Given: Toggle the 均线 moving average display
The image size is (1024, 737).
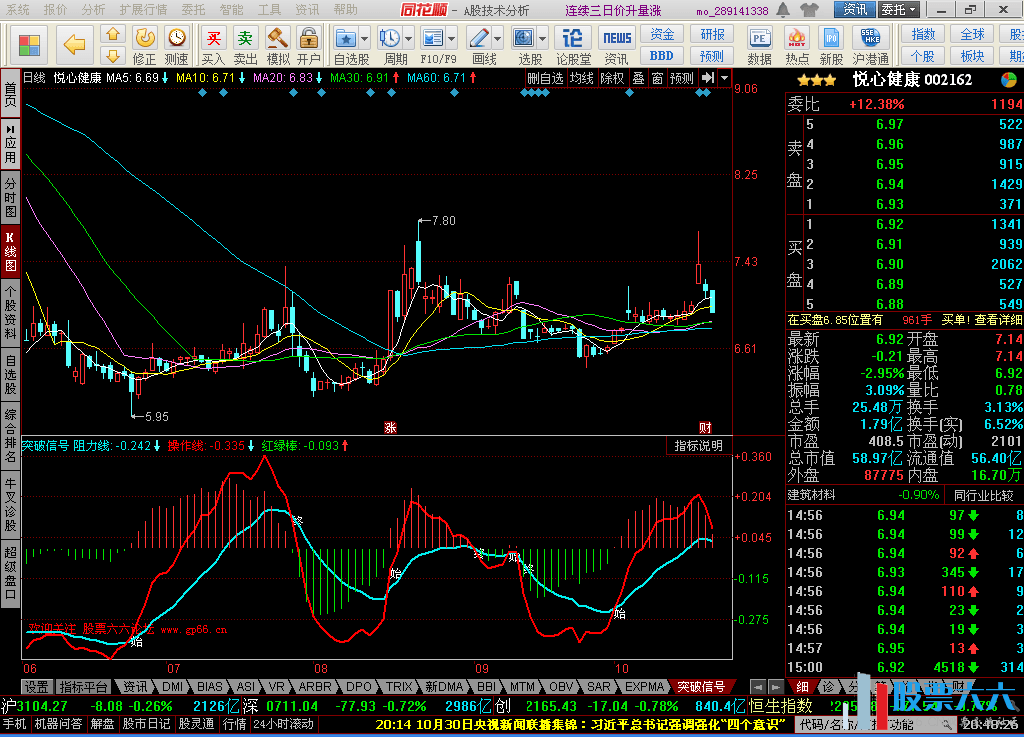Looking at the screenshot, I should pyautogui.click(x=581, y=78).
